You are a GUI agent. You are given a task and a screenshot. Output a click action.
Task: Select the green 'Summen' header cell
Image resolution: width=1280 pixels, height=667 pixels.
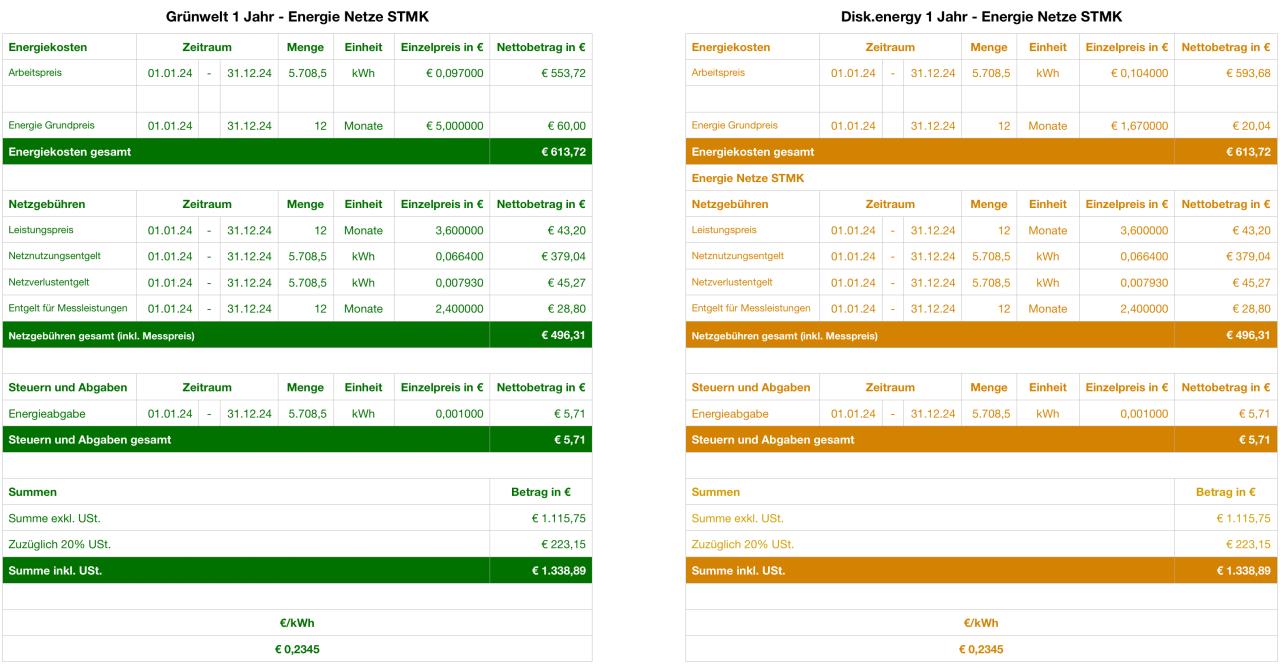(33, 492)
